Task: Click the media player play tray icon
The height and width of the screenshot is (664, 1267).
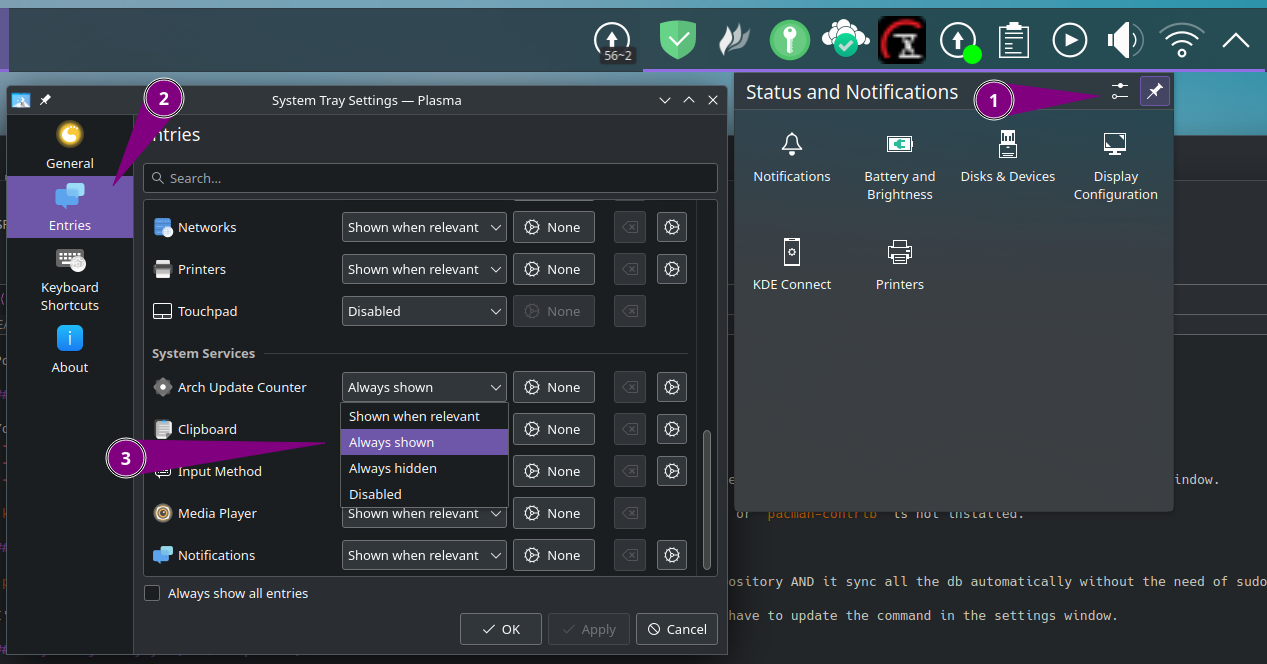Action: tap(1070, 40)
